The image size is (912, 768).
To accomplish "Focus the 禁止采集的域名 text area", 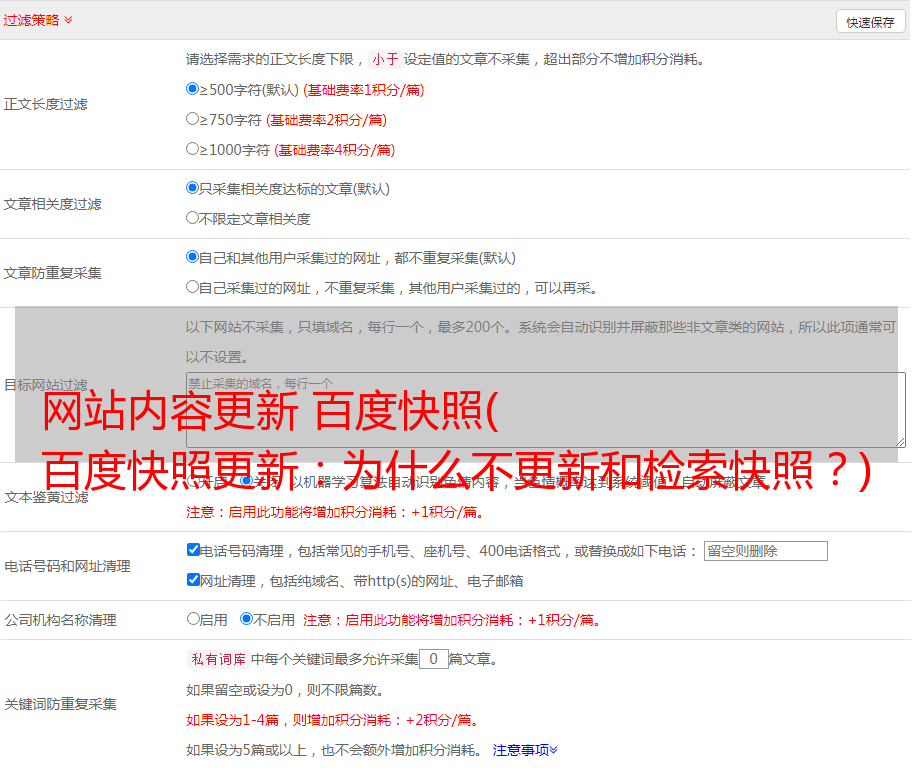I will pos(545,410).
